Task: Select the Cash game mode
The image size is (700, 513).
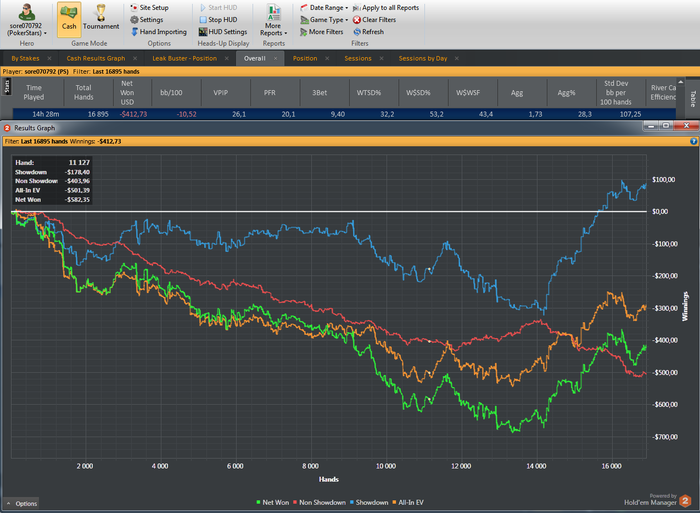Action: click(69, 19)
